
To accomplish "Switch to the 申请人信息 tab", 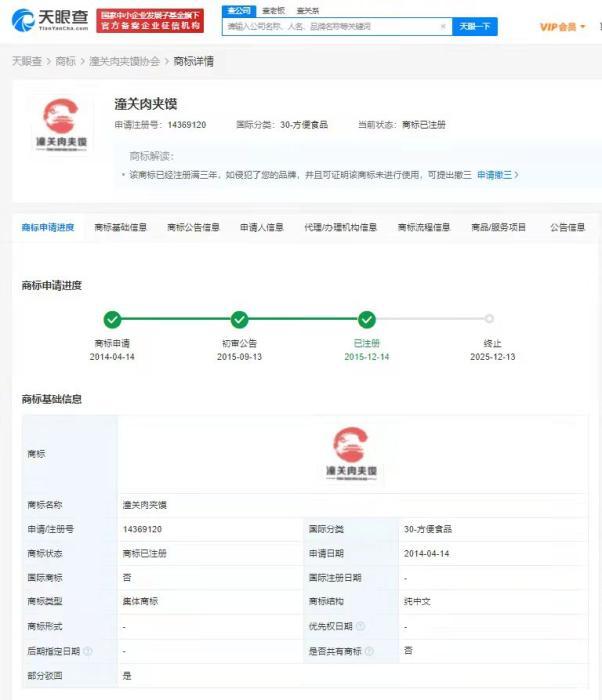I will coord(261,228).
